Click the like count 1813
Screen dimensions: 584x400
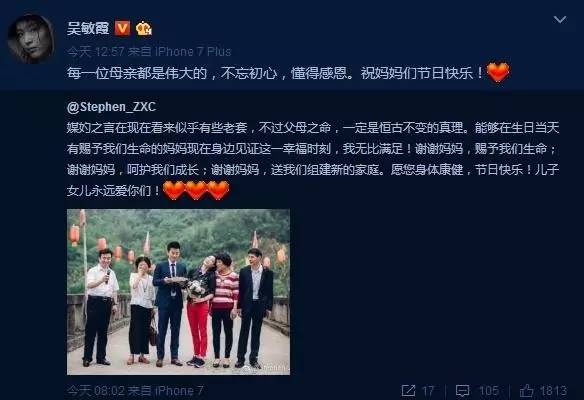tap(553, 390)
